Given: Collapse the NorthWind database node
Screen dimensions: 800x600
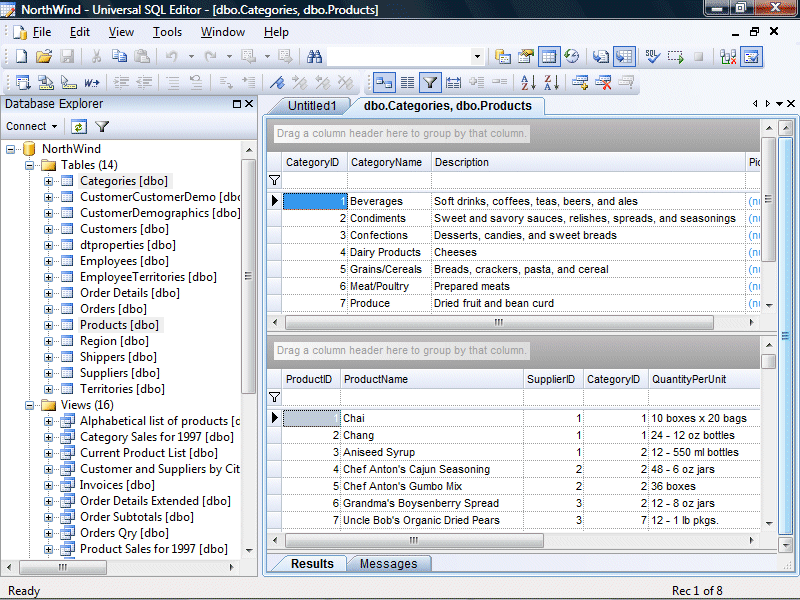Looking at the screenshot, I should pyautogui.click(x=10, y=149).
